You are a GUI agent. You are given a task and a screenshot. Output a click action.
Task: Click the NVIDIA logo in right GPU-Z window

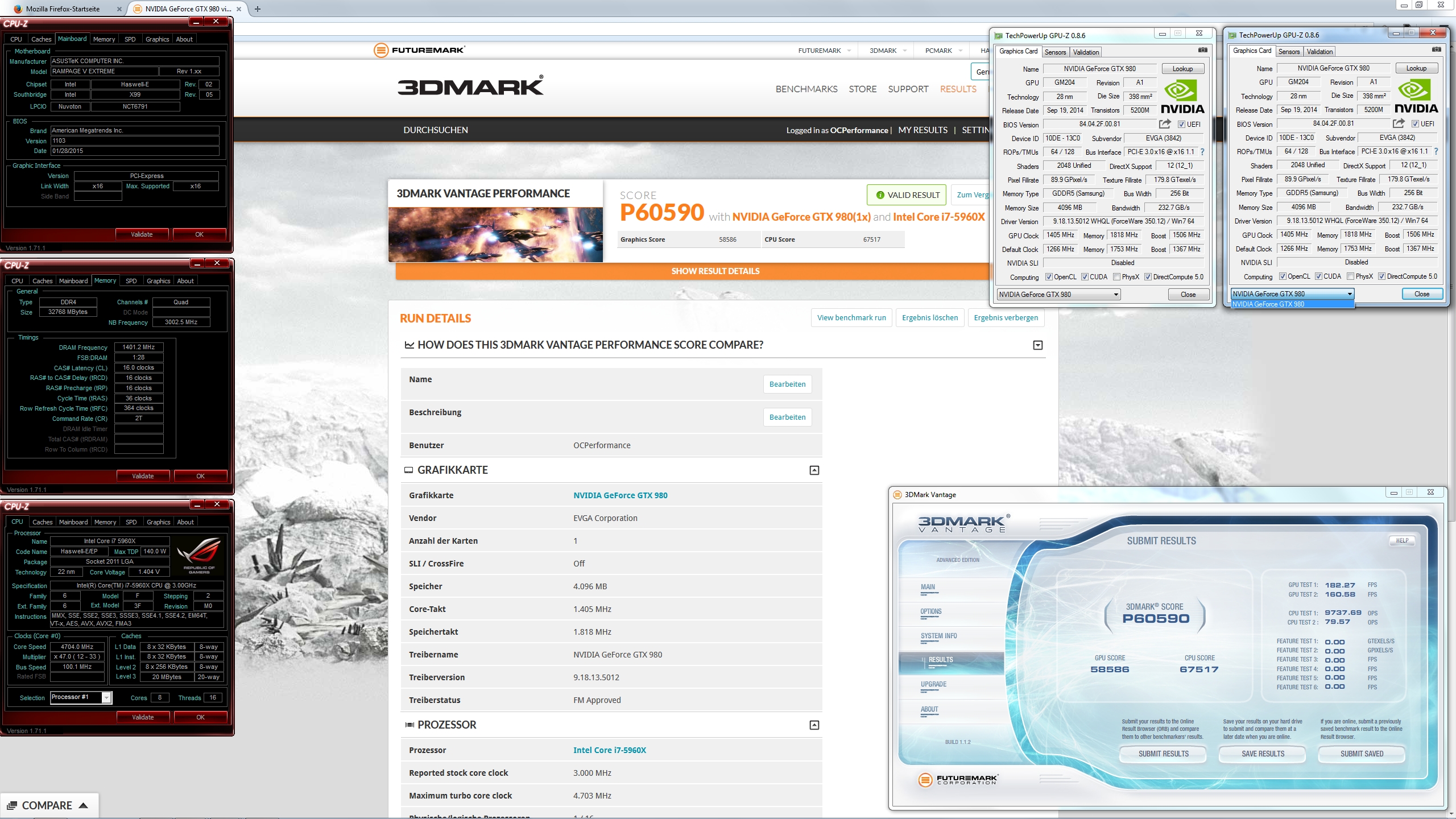[1416, 97]
